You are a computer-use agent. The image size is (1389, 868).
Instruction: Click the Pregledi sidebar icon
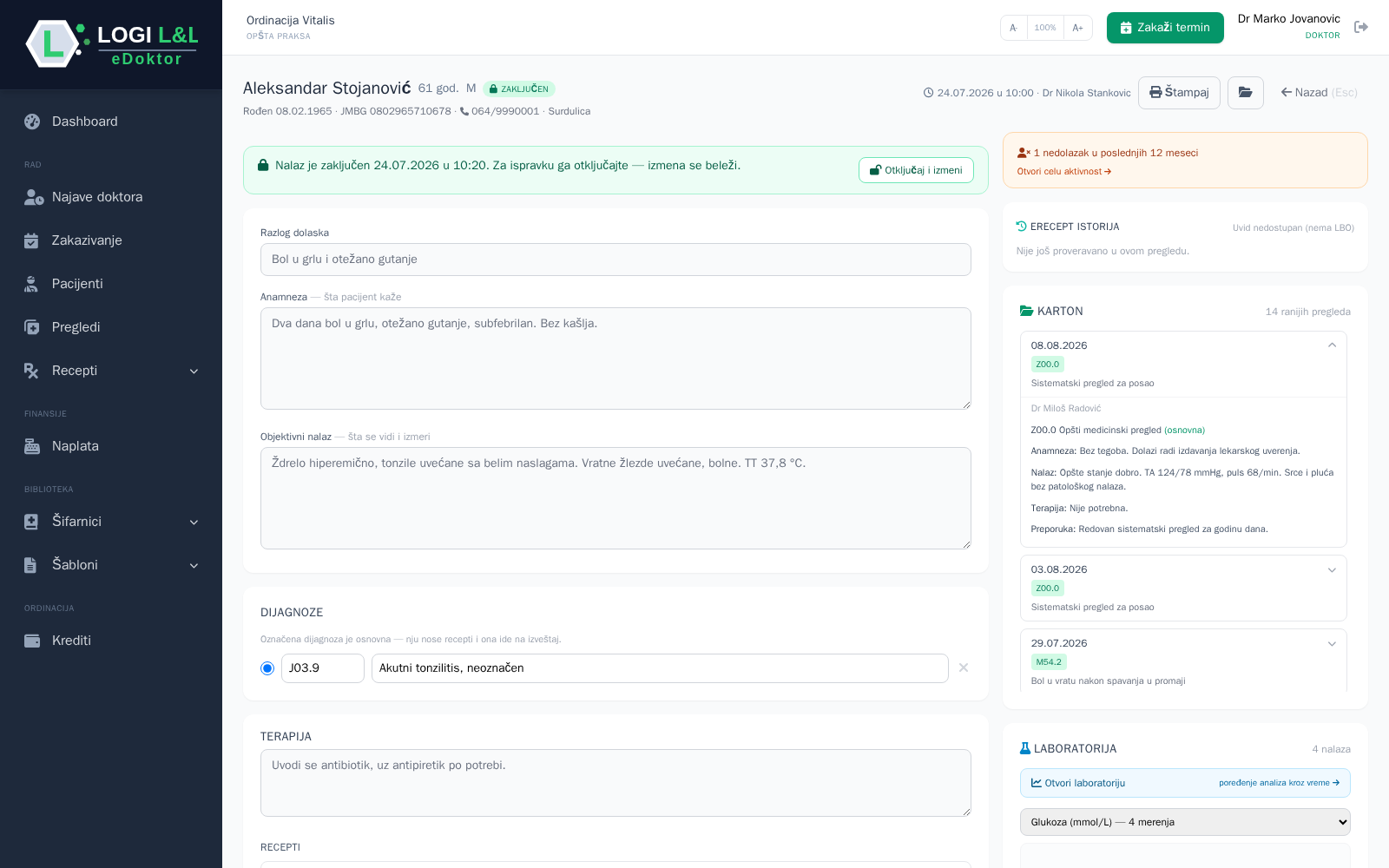coord(32,327)
